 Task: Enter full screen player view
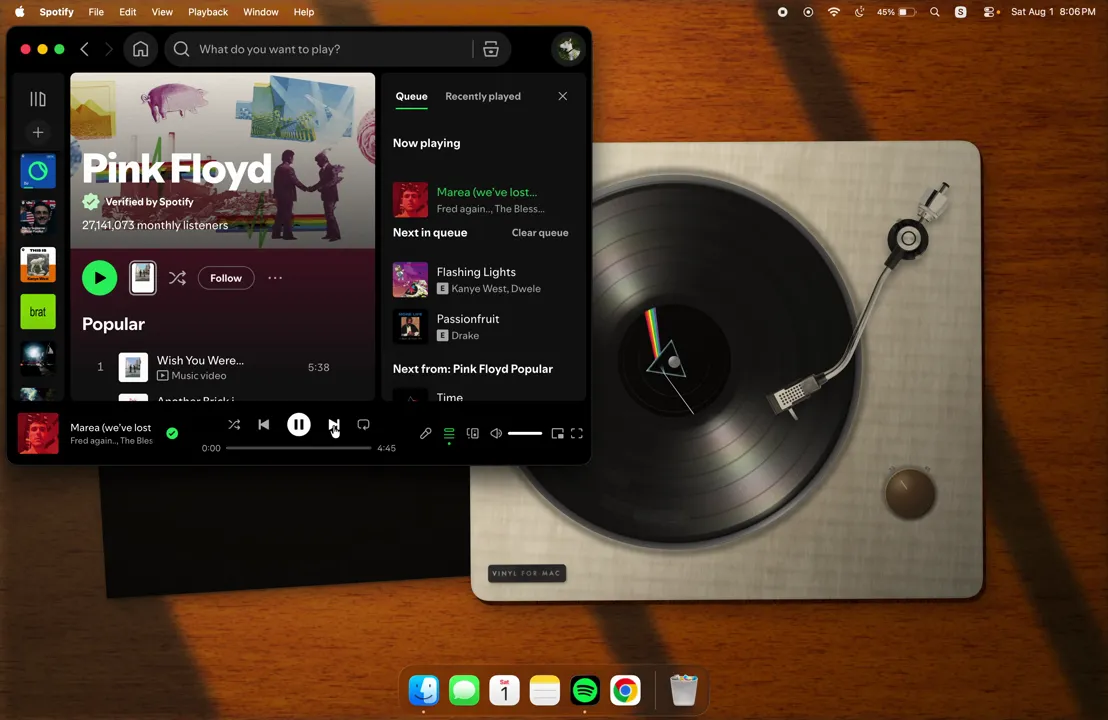coord(577,433)
